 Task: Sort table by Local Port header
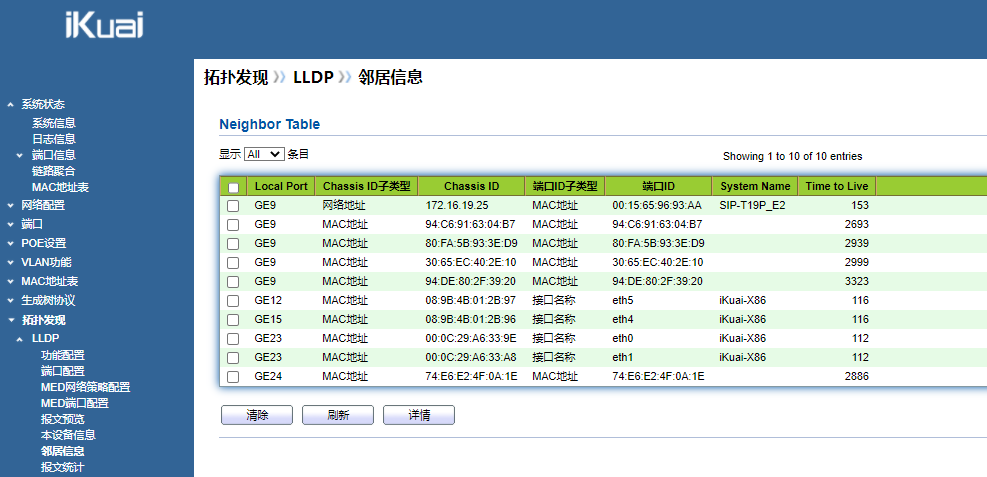(x=281, y=186)
